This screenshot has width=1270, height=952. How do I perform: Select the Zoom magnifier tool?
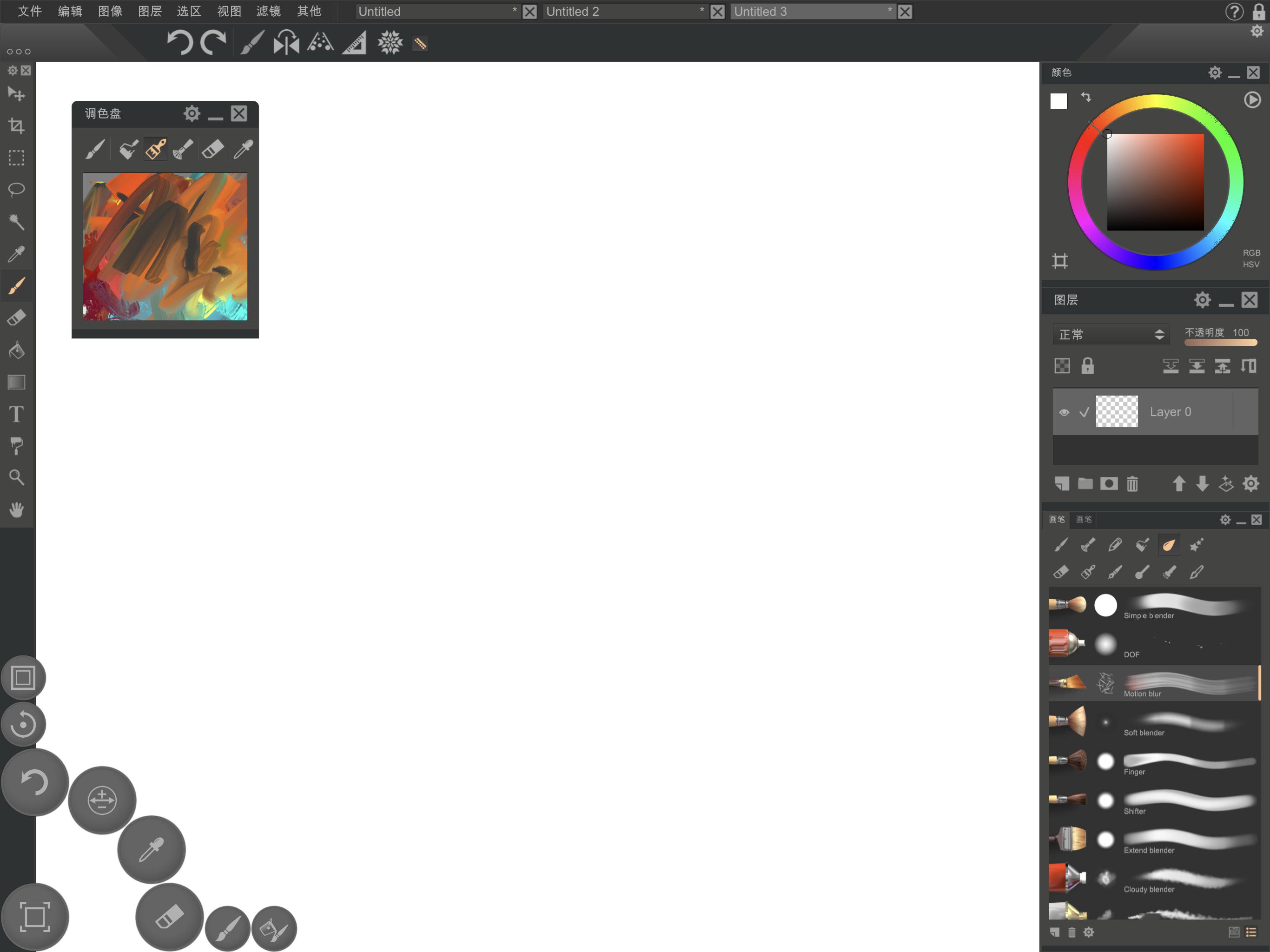click(16, 477)
